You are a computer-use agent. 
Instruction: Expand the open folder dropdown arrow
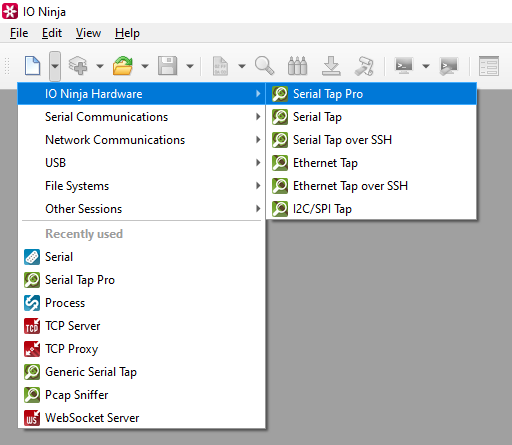click(x=145, y=66)
